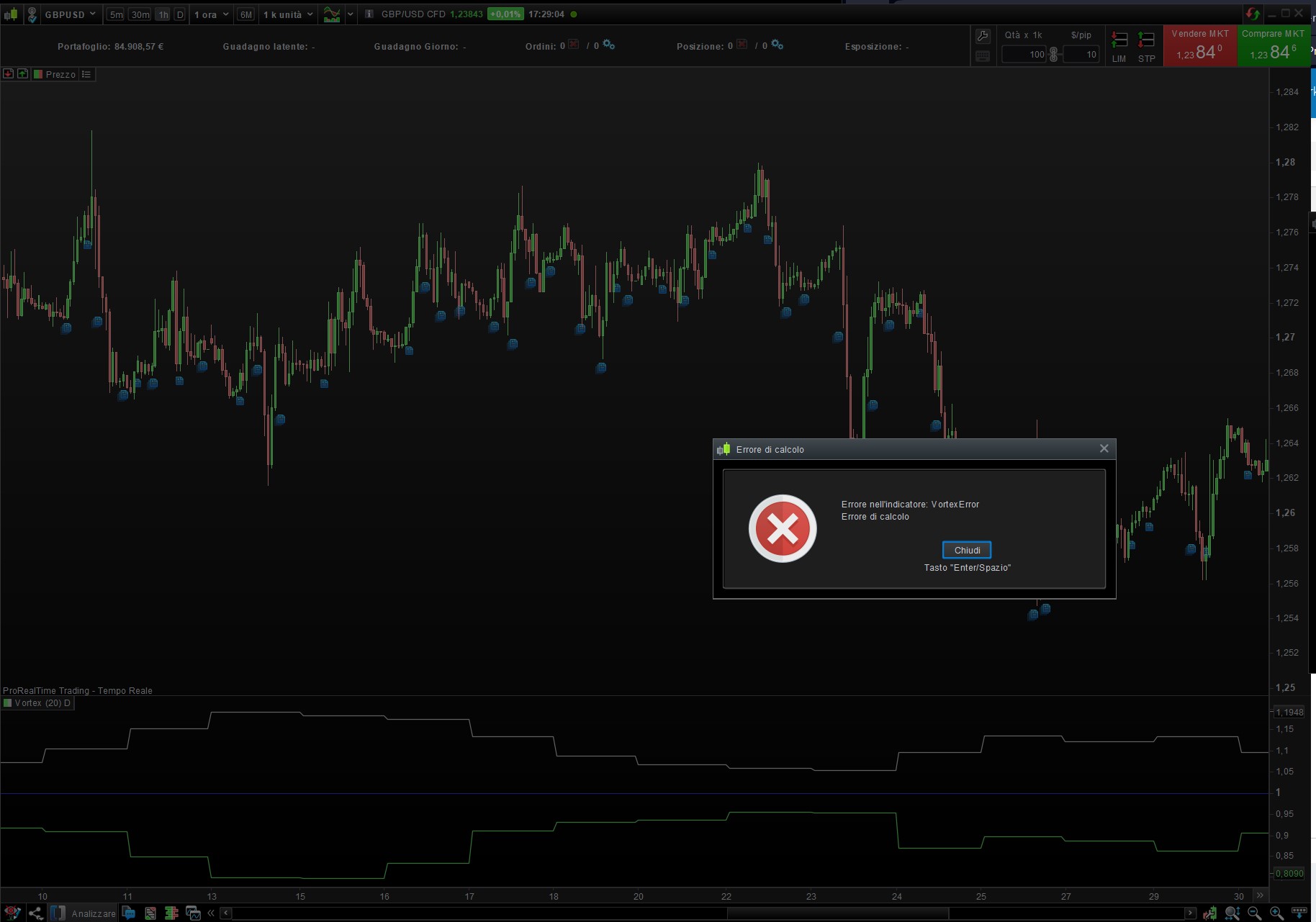The height and width of the screenshot is (922, 1316).
Task: Open the gears settings icon beside Ordini
Action: click(609, 45)
